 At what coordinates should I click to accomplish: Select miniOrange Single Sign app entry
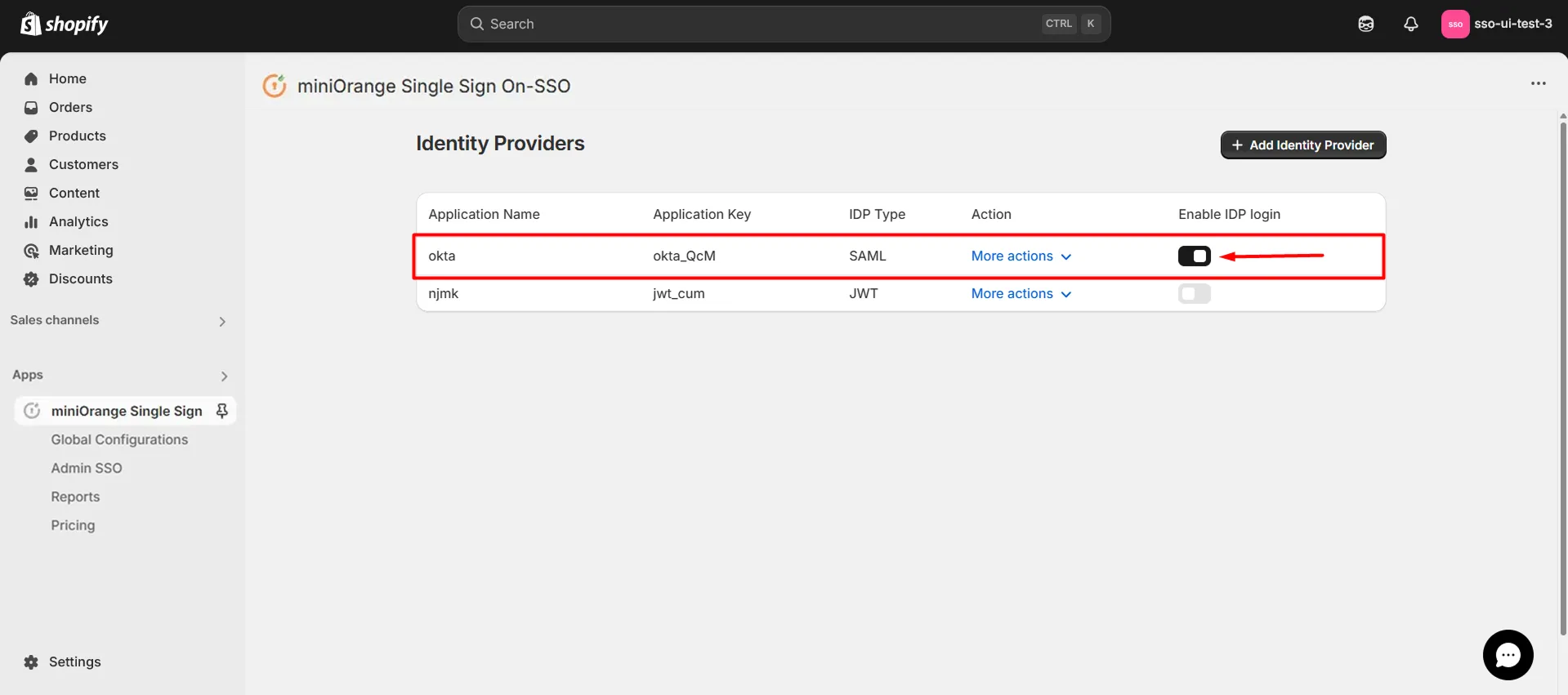point(126,411)
